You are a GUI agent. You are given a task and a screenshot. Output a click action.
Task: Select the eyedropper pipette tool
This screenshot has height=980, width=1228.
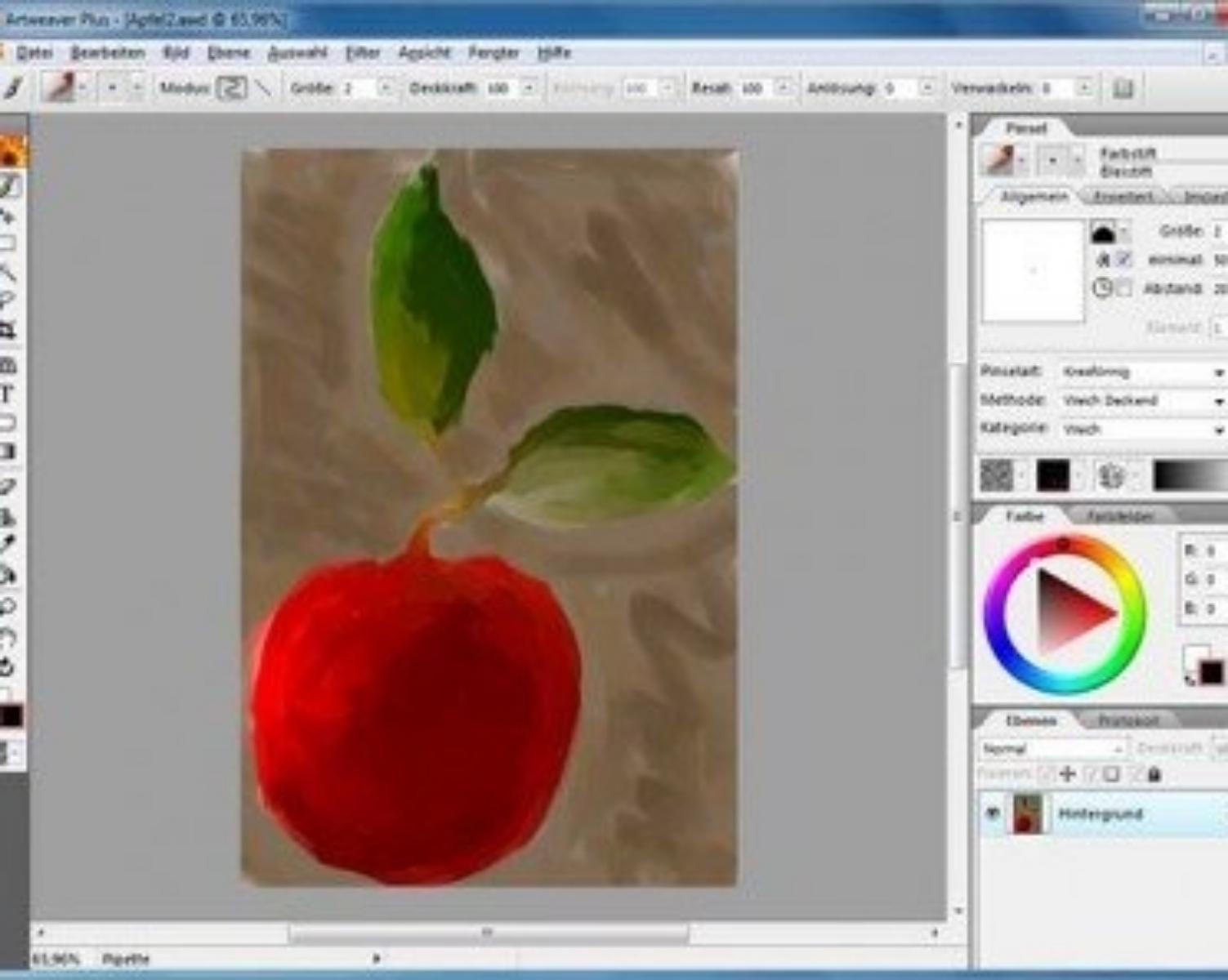pyautogui.click(x=7, y=544)
